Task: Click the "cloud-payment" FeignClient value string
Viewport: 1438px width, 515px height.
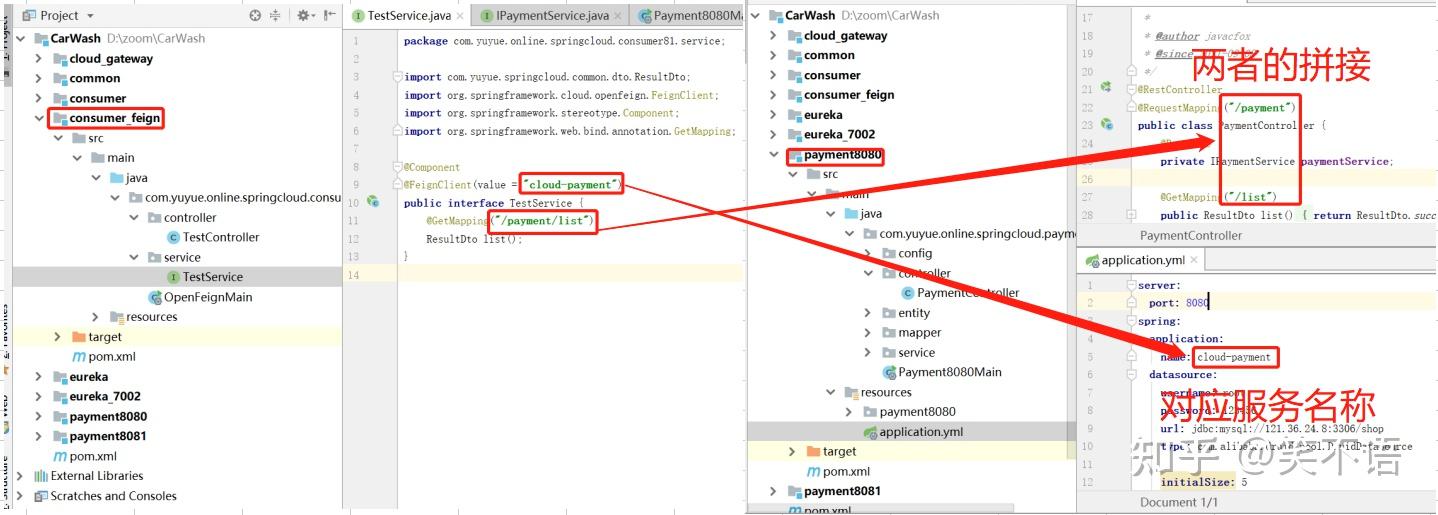Action: [x=572, y=184]
